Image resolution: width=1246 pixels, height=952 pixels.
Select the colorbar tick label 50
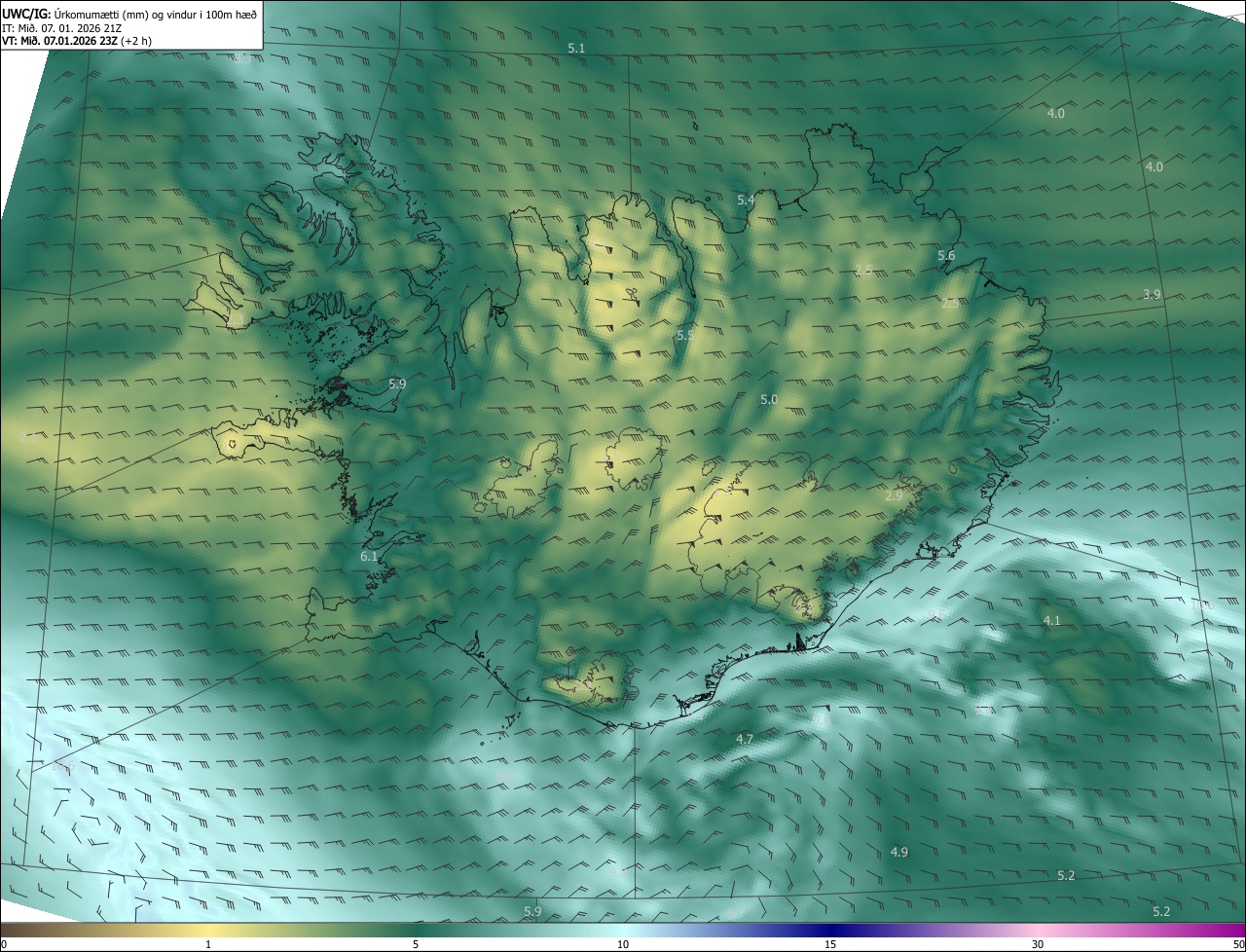coord(1238,945)
